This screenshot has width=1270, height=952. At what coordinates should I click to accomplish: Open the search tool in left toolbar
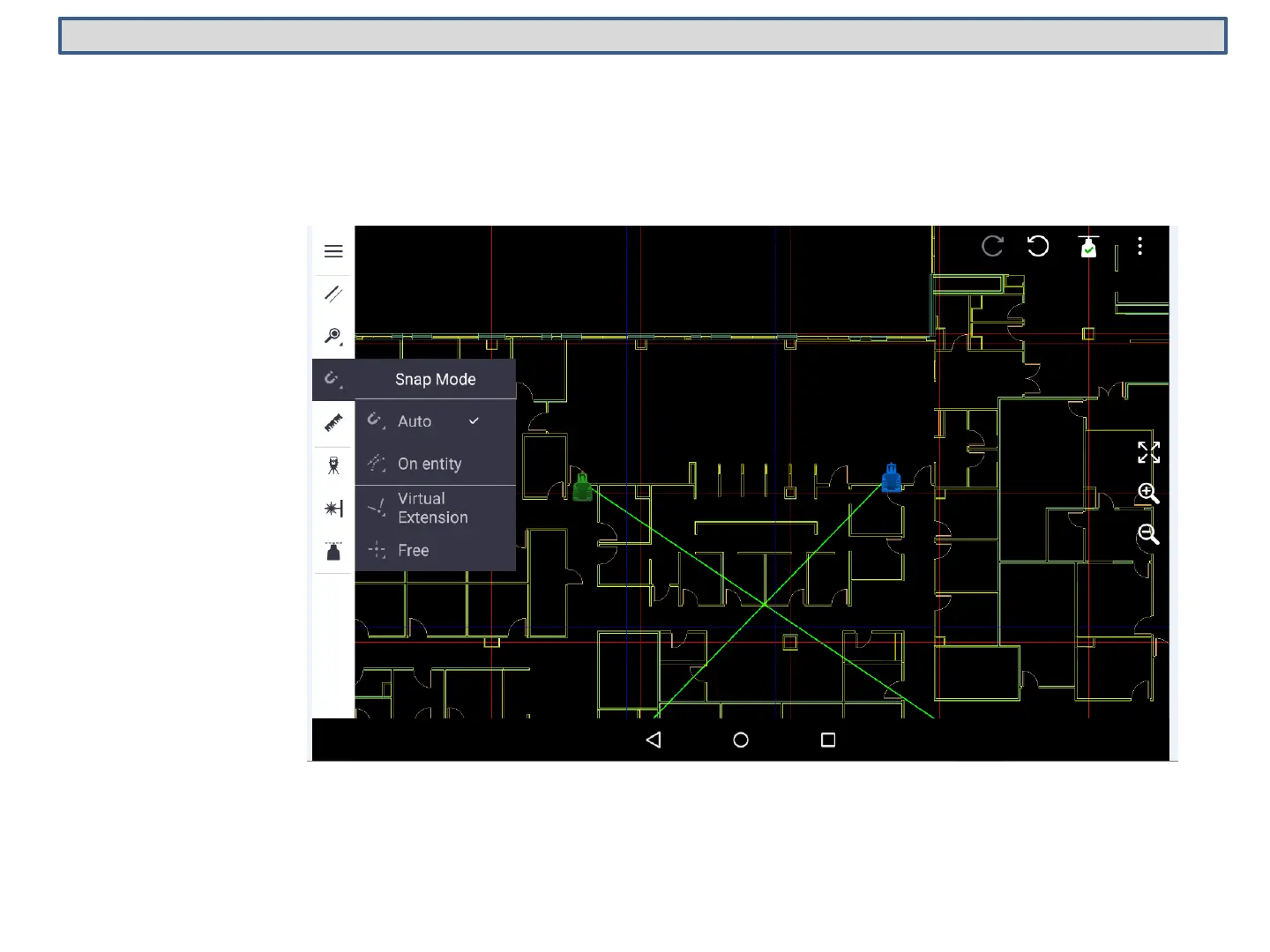pyautogui.click(x=333, y=336)
